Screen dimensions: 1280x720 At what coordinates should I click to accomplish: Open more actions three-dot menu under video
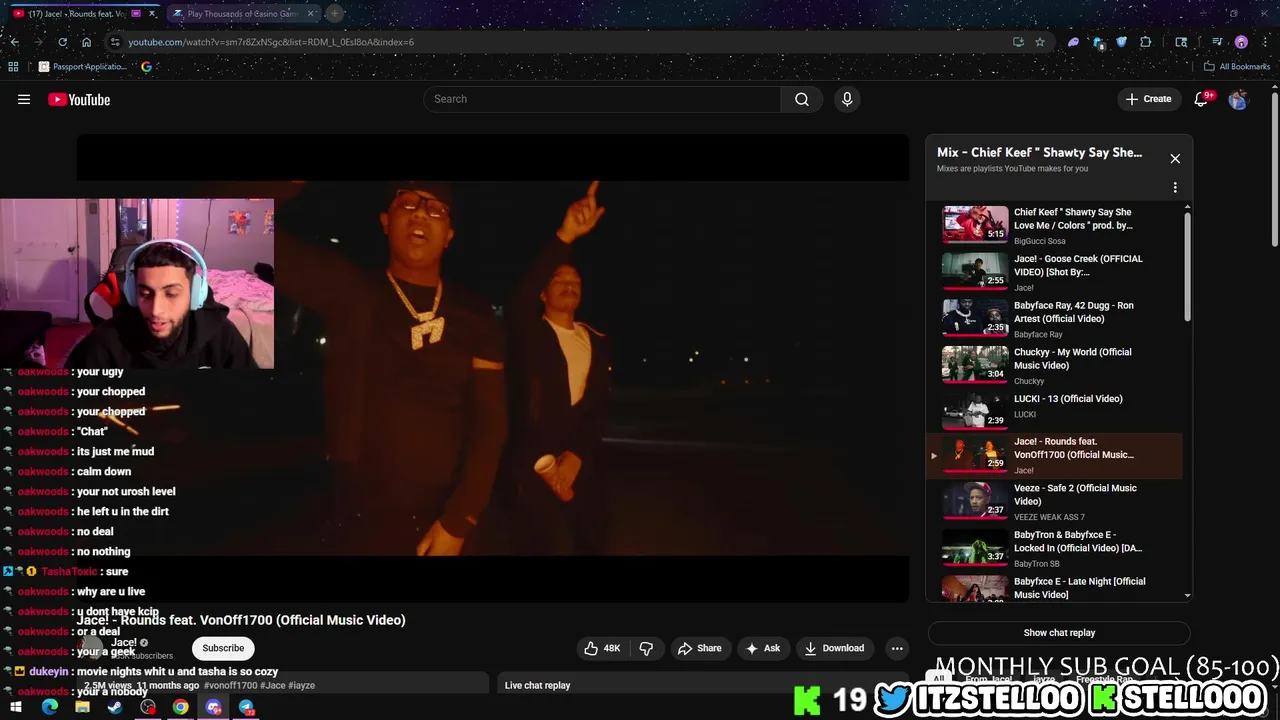point(897,648)
